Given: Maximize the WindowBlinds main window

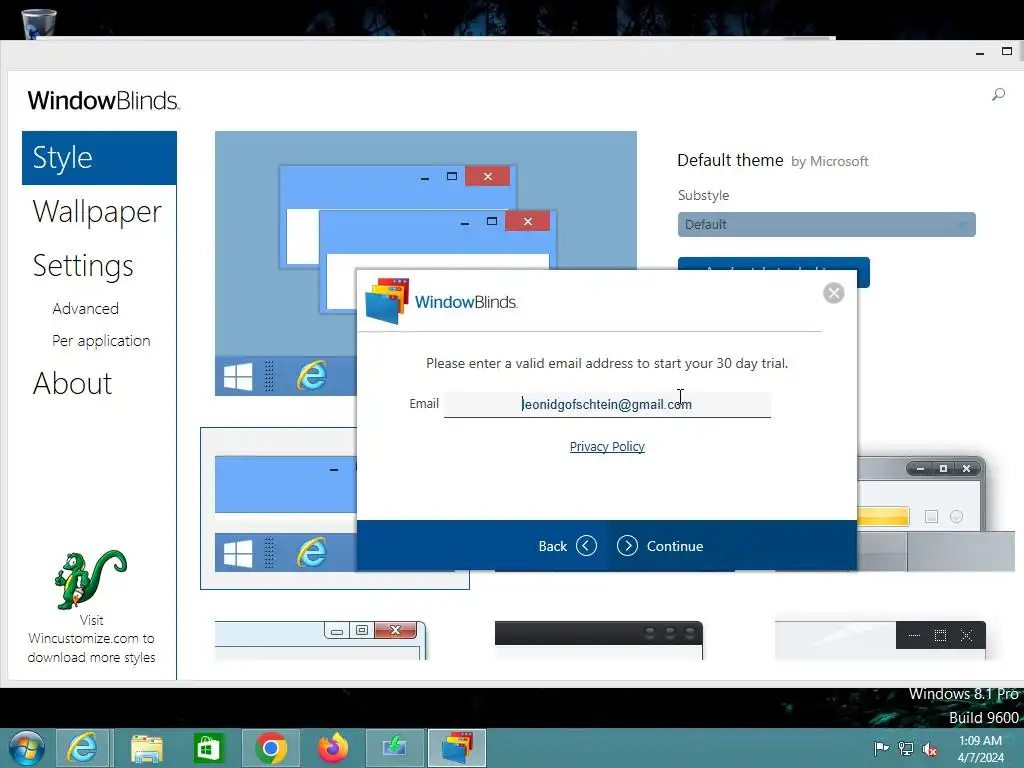Looking at the screenshot, I should [1007, 51].
